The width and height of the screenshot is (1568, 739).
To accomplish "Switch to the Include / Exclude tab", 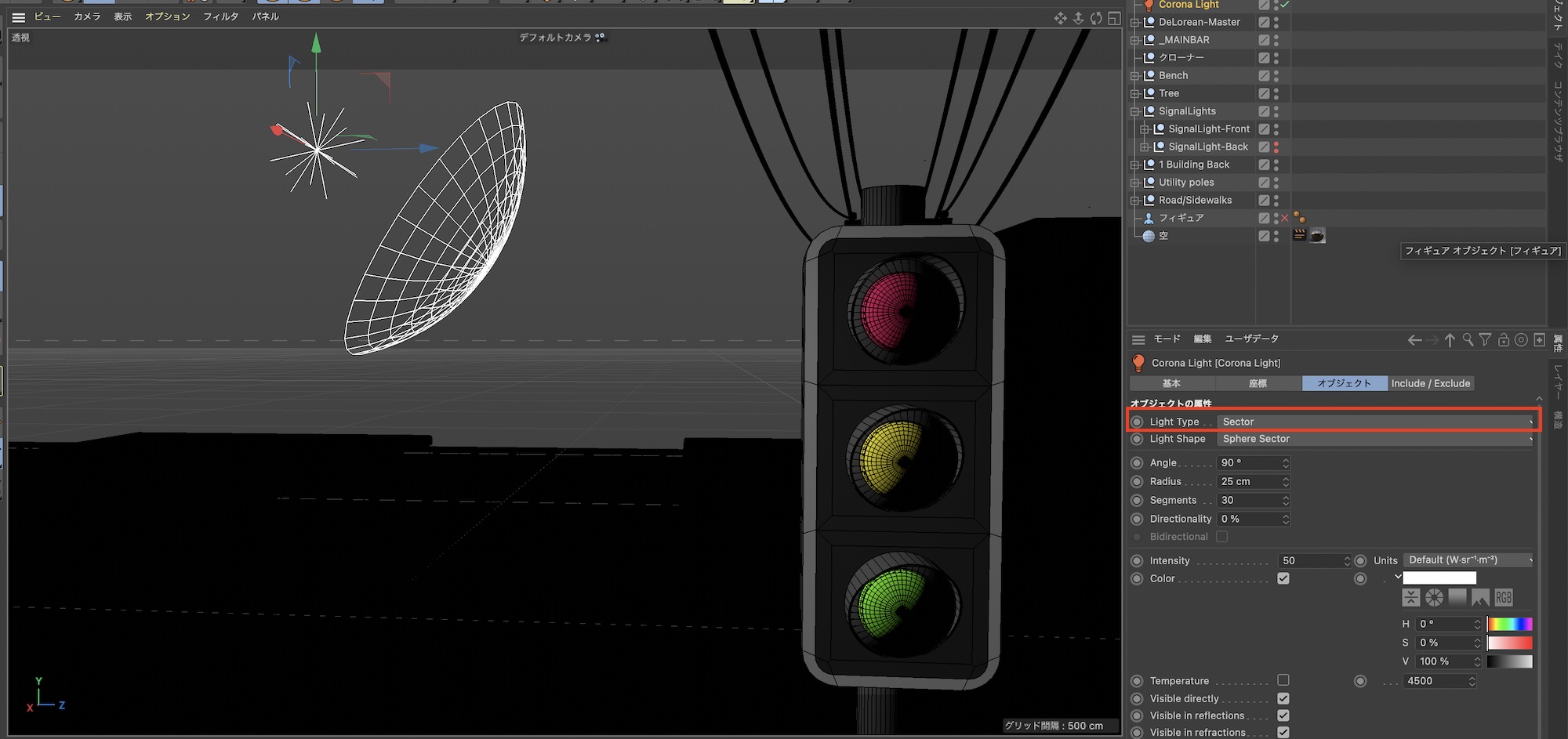I will tap(1430, 383).
